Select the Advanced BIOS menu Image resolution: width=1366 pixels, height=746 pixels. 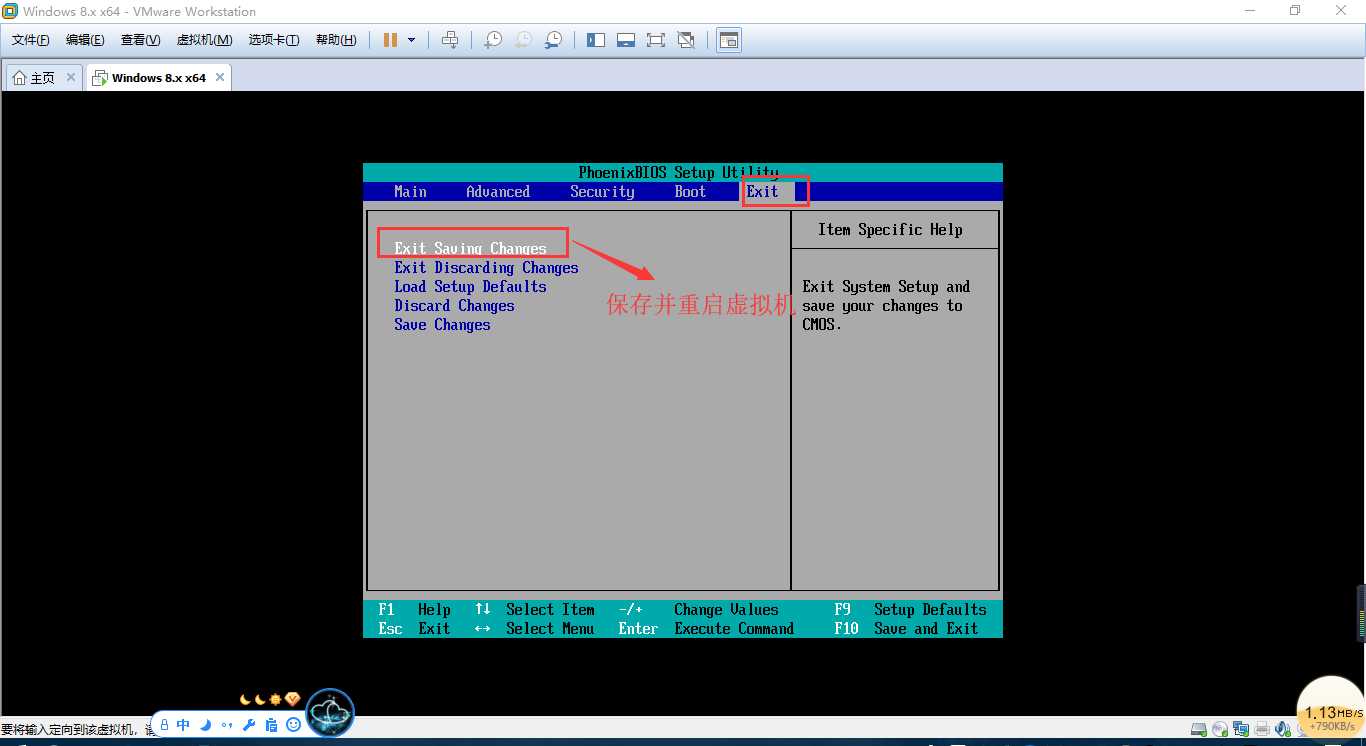pos(498,192)
